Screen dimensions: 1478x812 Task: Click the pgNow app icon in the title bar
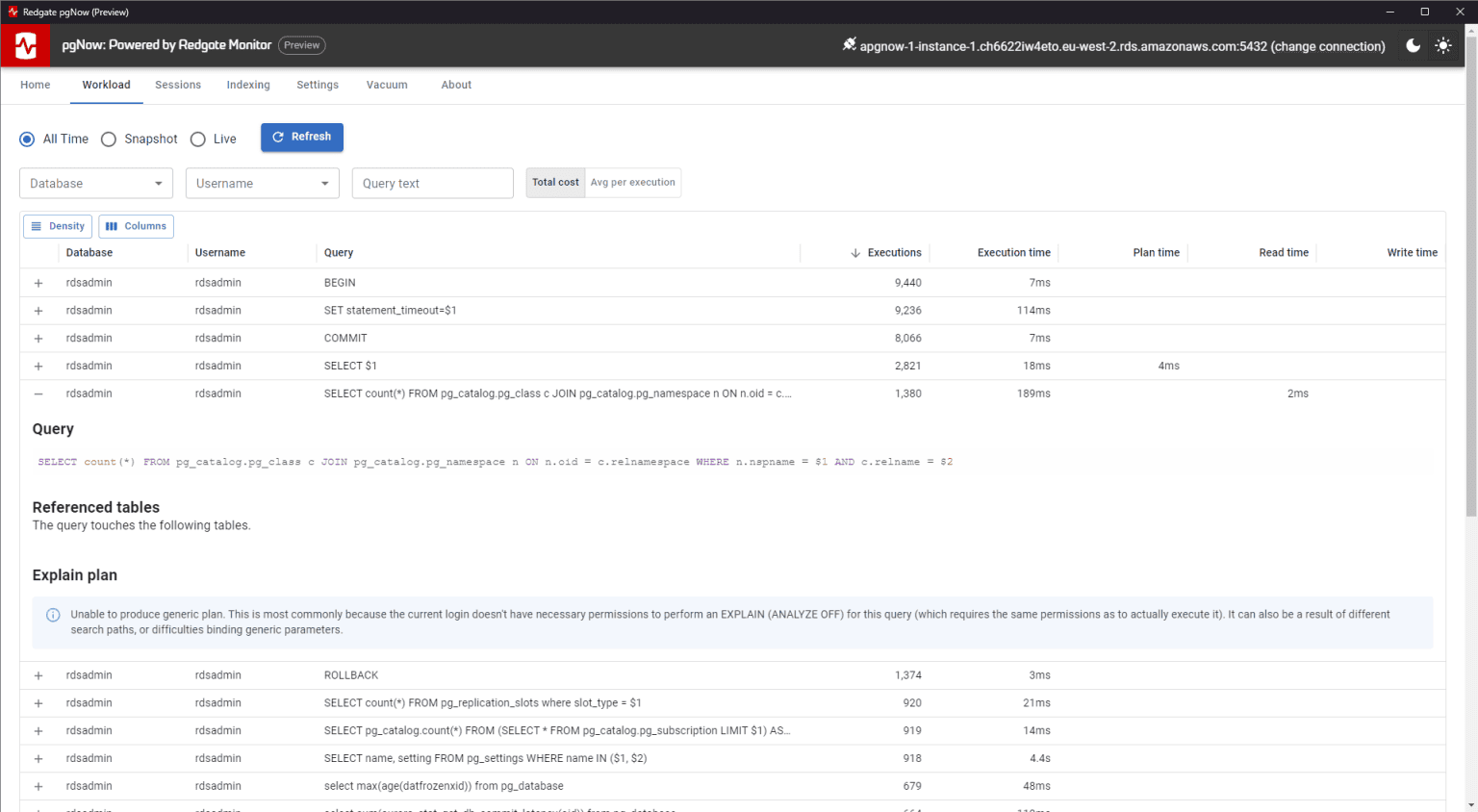pyautogui.click(x=13, y=12)
